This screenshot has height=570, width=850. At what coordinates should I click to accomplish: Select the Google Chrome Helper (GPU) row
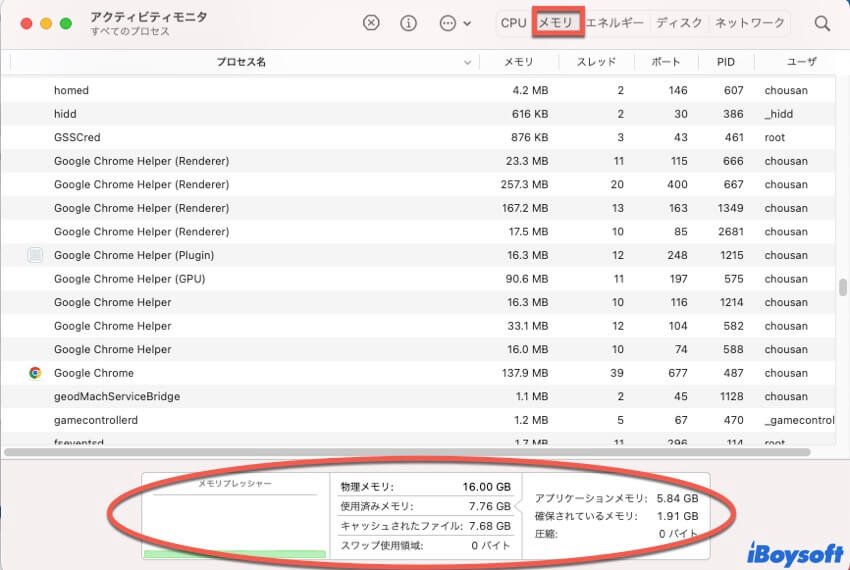tap(418, 279)
